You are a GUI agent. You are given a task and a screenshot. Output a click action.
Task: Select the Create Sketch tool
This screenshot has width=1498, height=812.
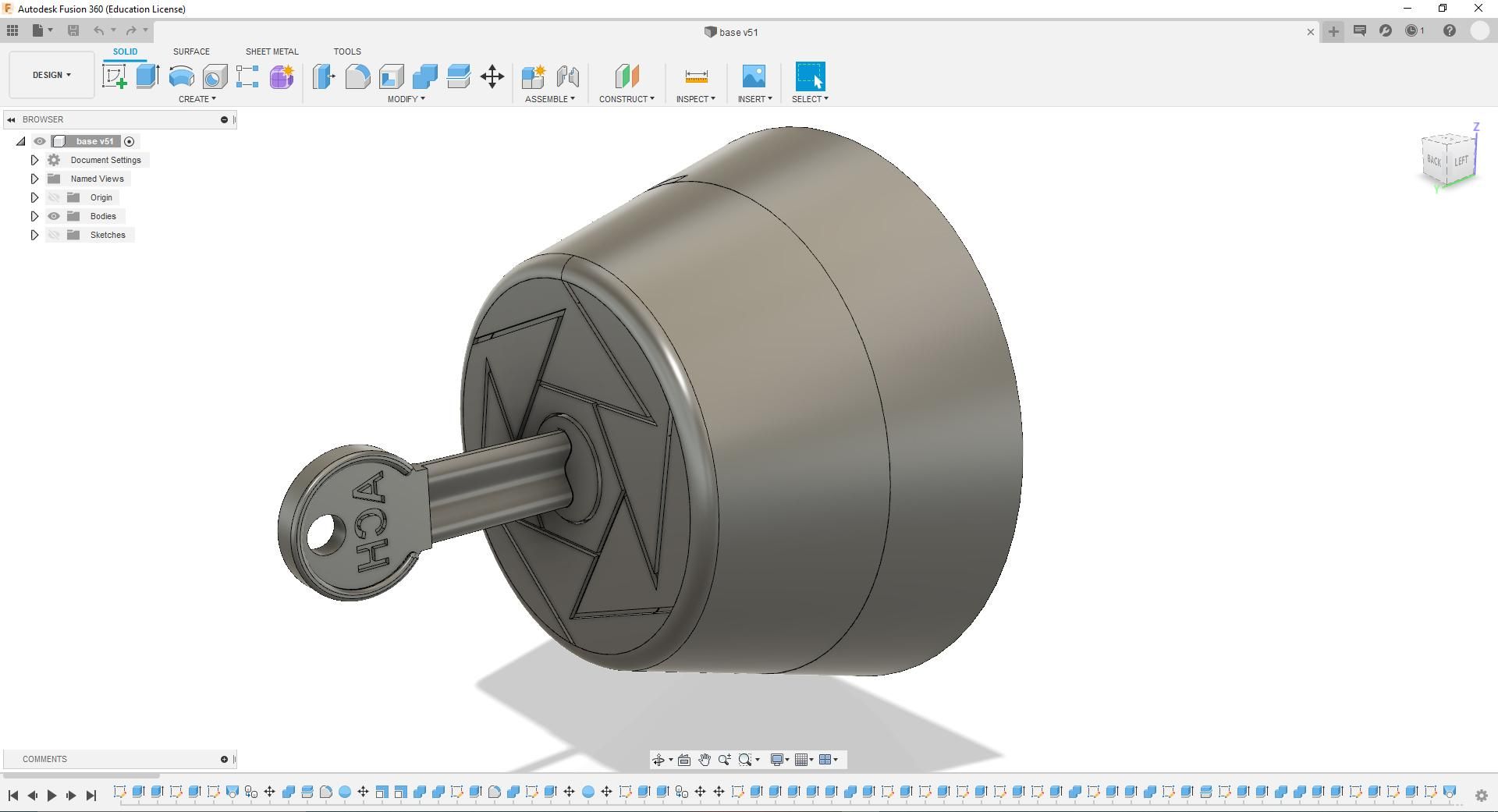point(115,76)
